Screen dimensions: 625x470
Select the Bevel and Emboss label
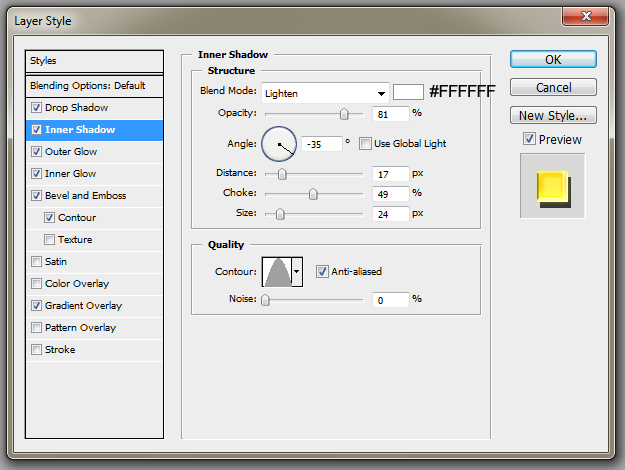(86, 195)
